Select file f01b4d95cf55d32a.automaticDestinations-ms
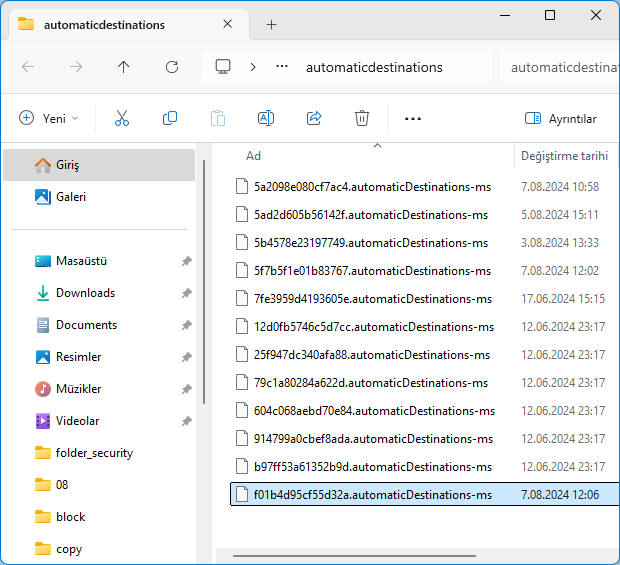 click(373, 495)
